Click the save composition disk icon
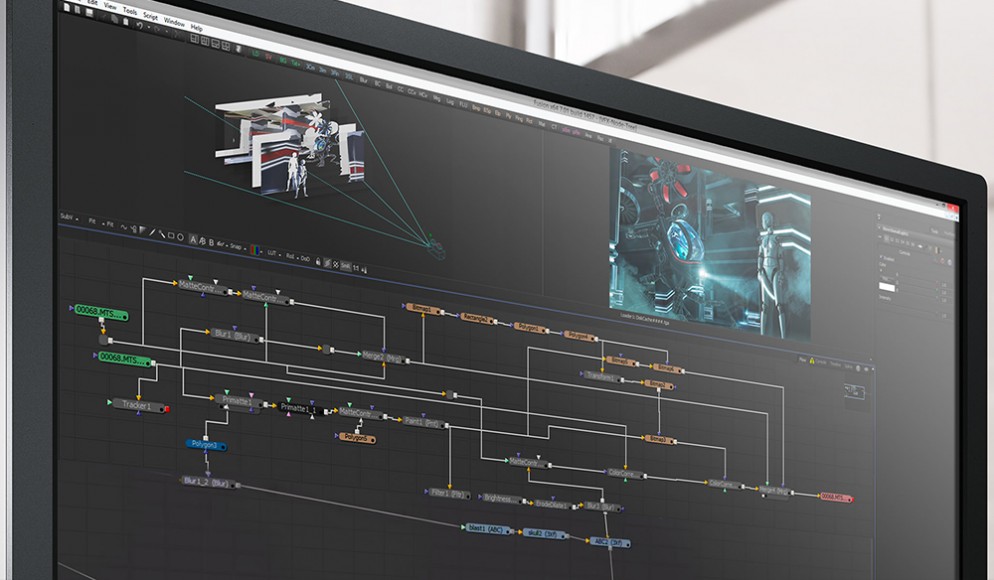Image resolution: width=994 pixels, height=580 pixels. 89,13
